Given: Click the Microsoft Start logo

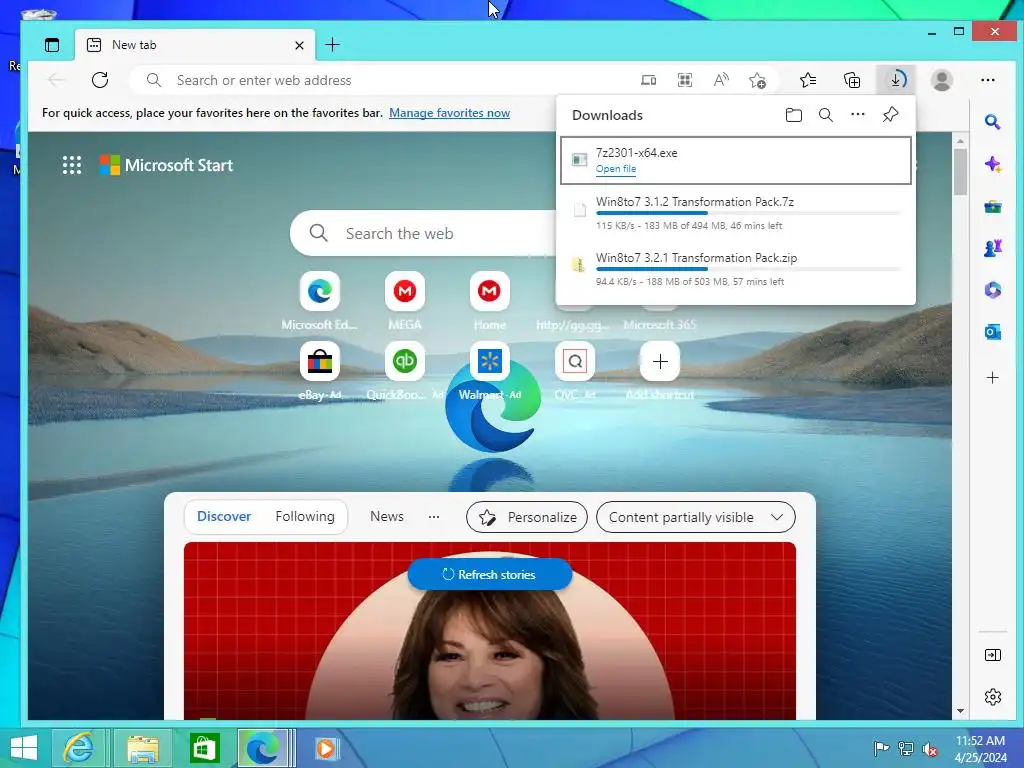Looking at the screenshot, I should [x=167, y=165].
